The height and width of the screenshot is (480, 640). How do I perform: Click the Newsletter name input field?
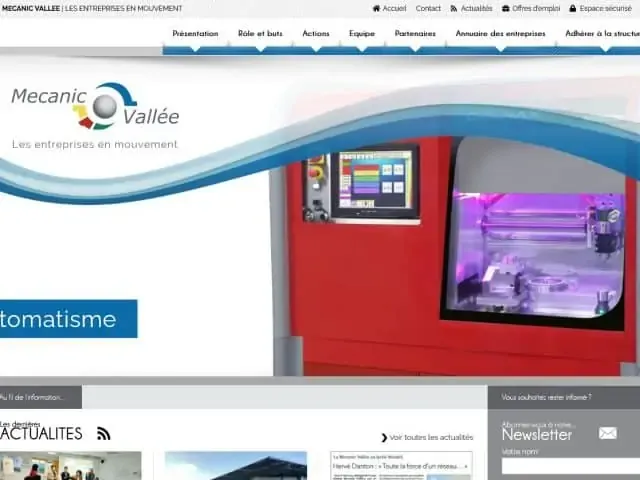tap(570, 466)
